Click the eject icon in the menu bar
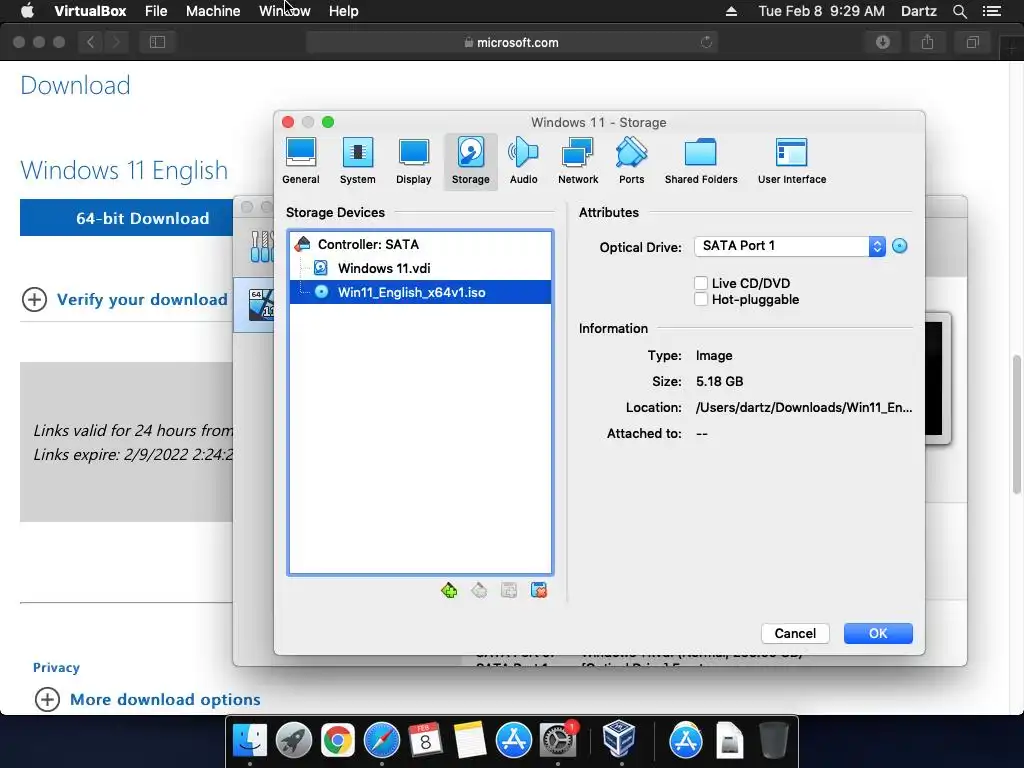 [x=731, y=11]
